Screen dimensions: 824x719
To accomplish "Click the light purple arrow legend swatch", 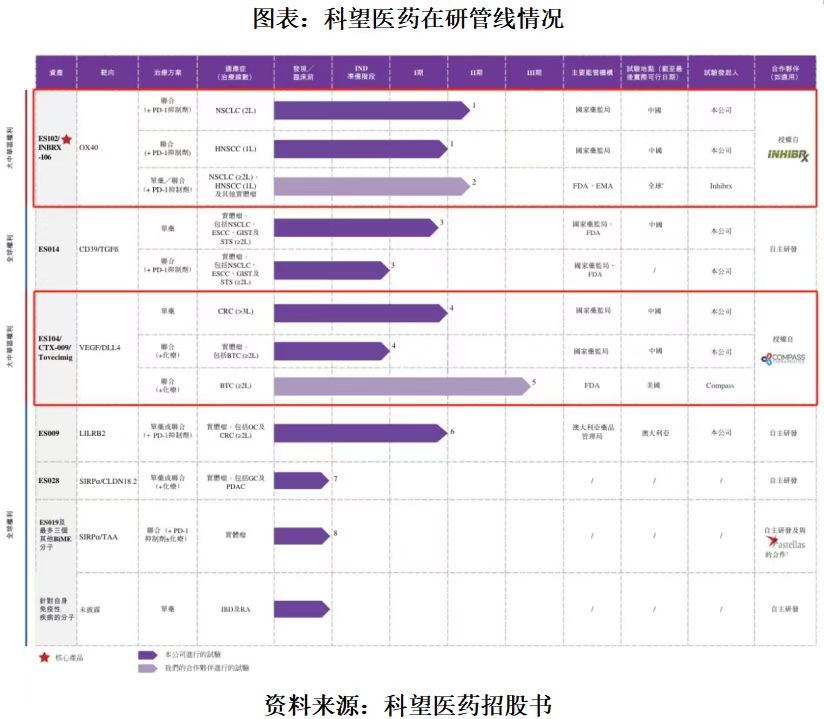I will pyautogui.click(x=148, y=668).
